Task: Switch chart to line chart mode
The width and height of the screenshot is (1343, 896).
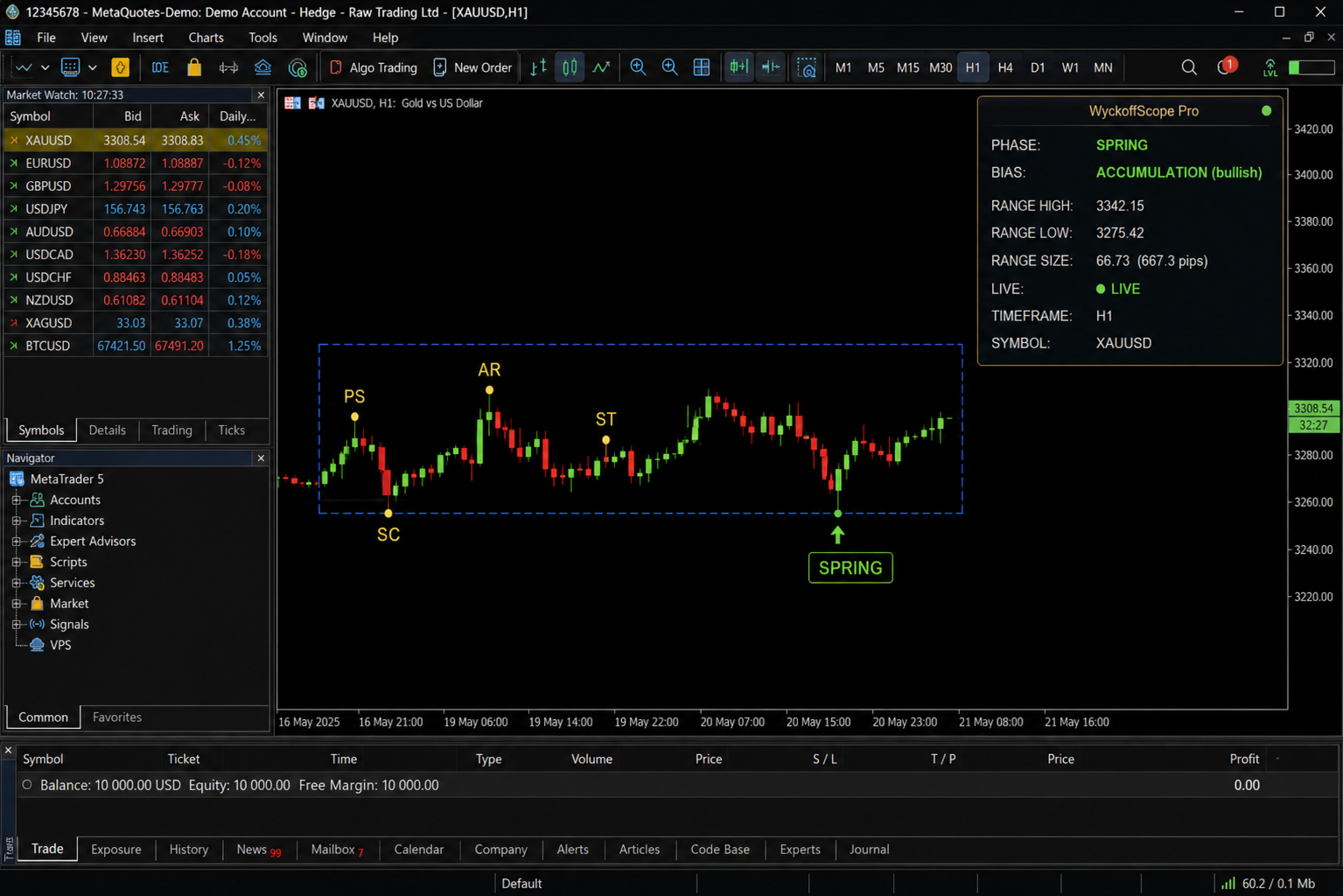Action: [x=601, y=67]
